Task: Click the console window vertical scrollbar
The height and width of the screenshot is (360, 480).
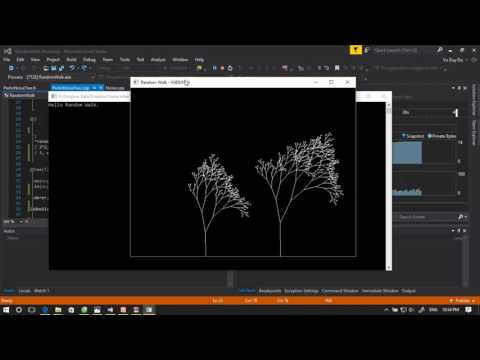Action: 389,187
